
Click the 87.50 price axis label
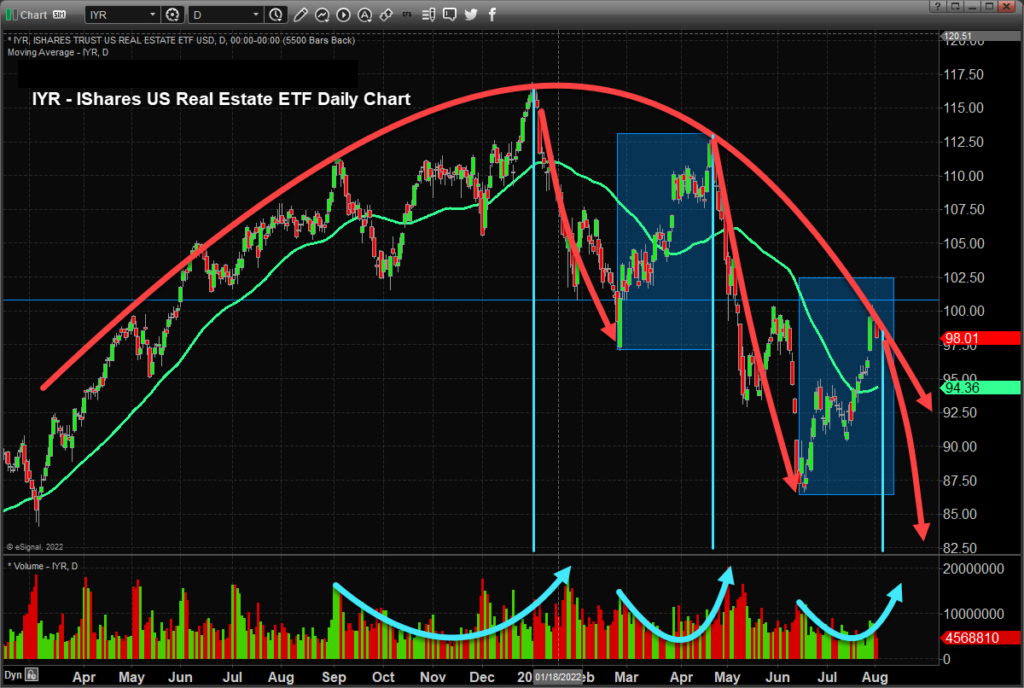[960, 480]
